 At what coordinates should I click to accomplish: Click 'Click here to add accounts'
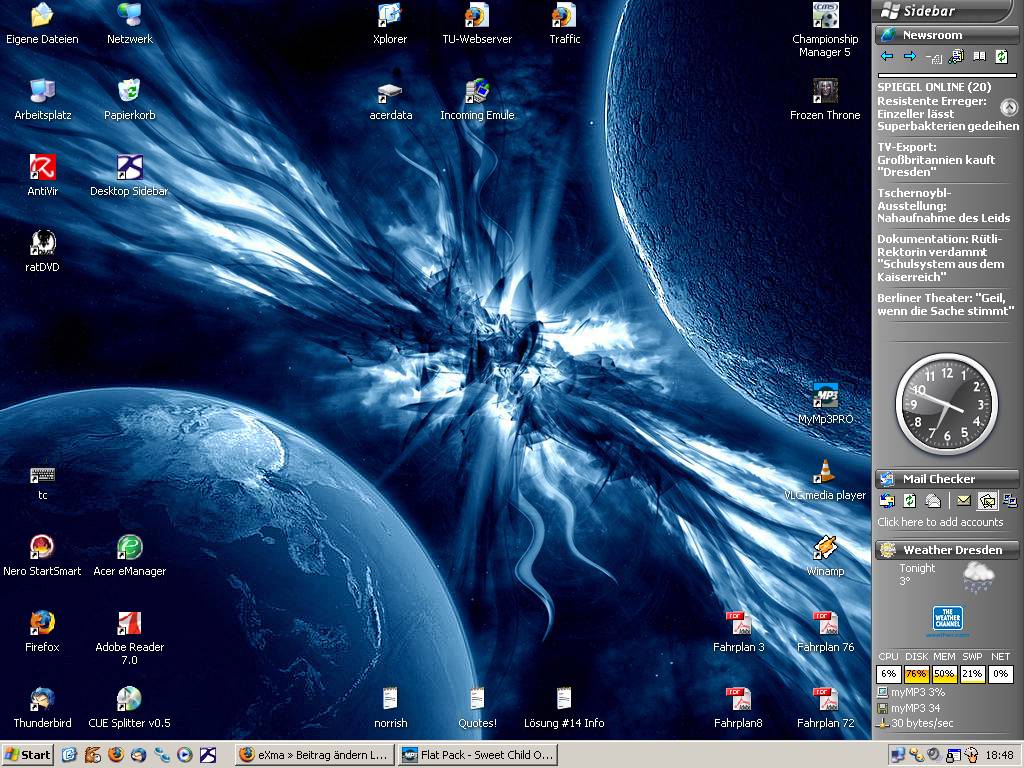pyautogui.click(x=940, y=522)
